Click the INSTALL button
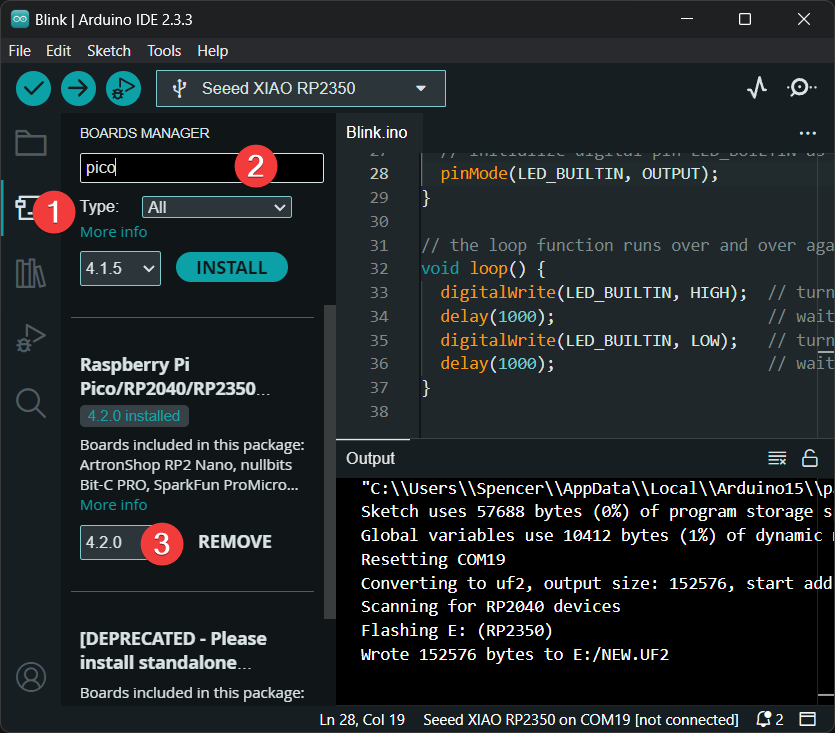The width and height of the screenshot is (835, 733). [x=232, y=267]
